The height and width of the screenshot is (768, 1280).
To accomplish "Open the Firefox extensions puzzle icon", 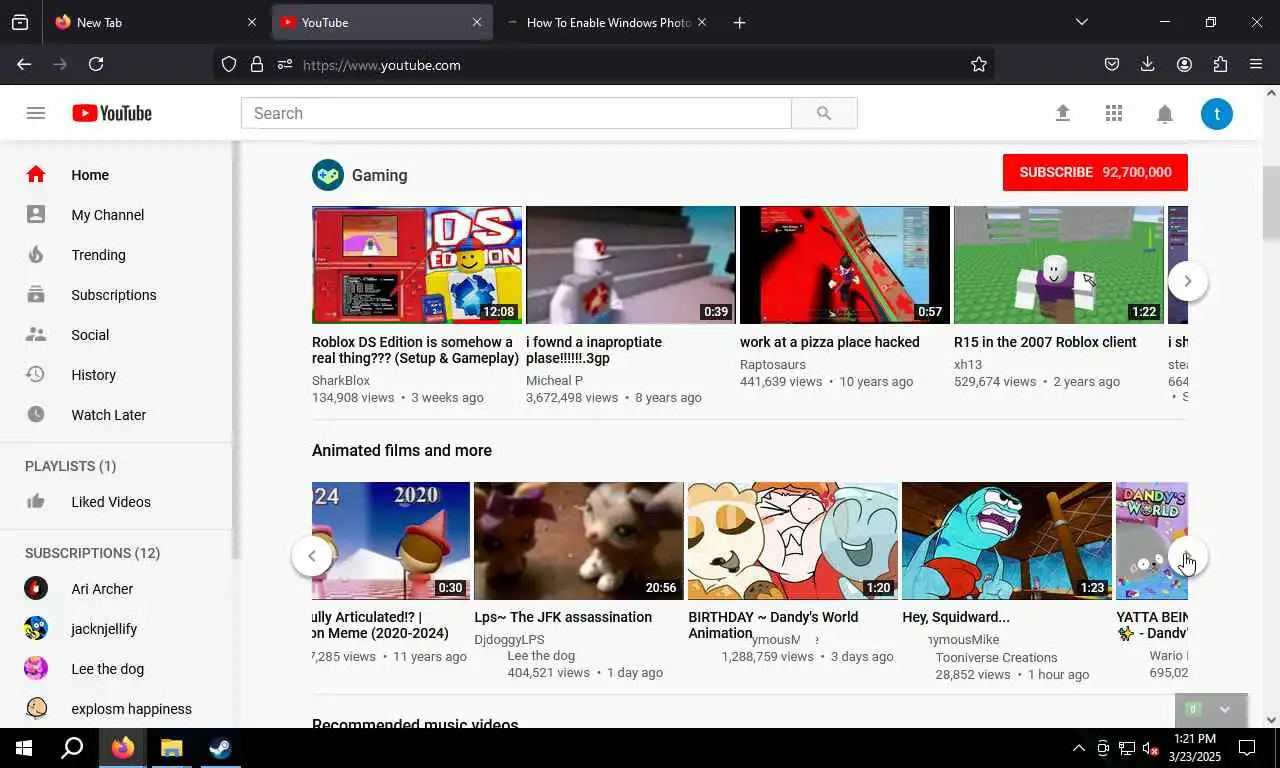I will pyautogui.click(x=1220, y=64).
